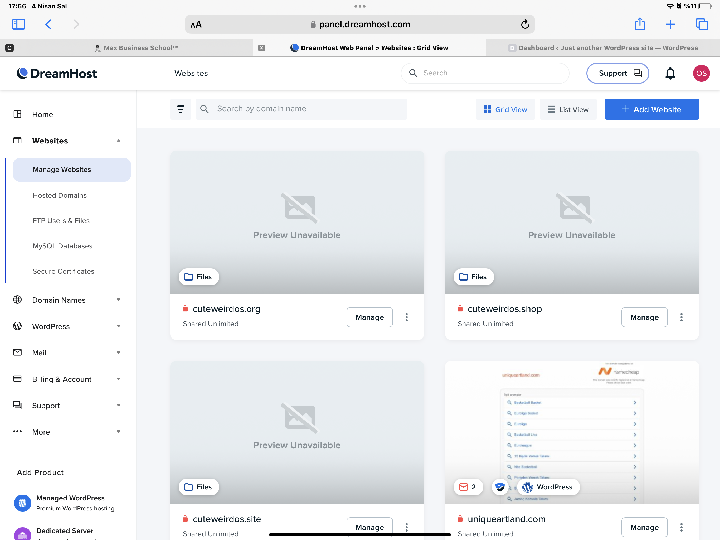The image size is (720, 540).
Task: Expand Domain Names section
Action: pyautogui.click(x=118, y=300)
